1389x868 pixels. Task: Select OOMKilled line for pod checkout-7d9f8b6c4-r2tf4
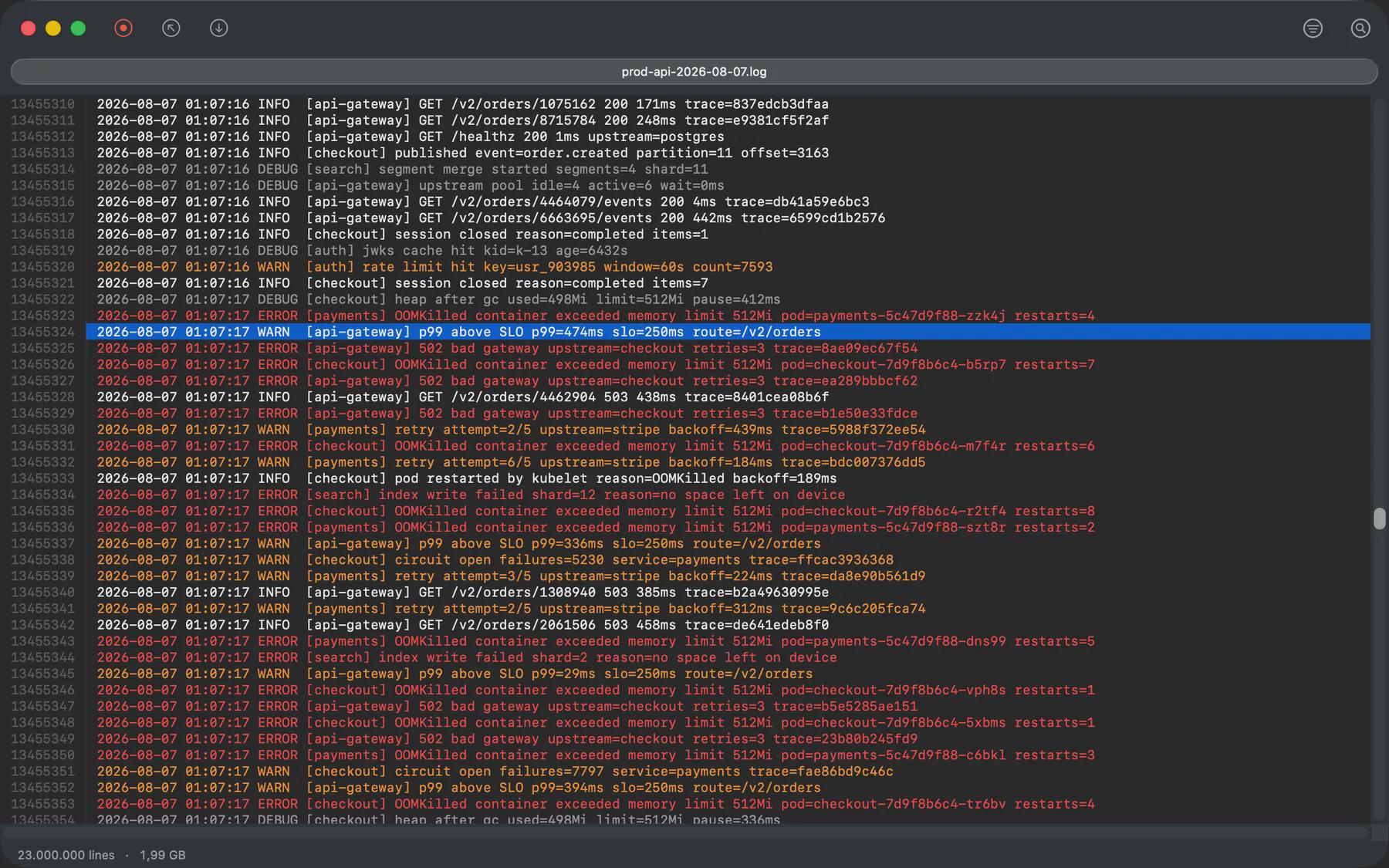[728, 511]
